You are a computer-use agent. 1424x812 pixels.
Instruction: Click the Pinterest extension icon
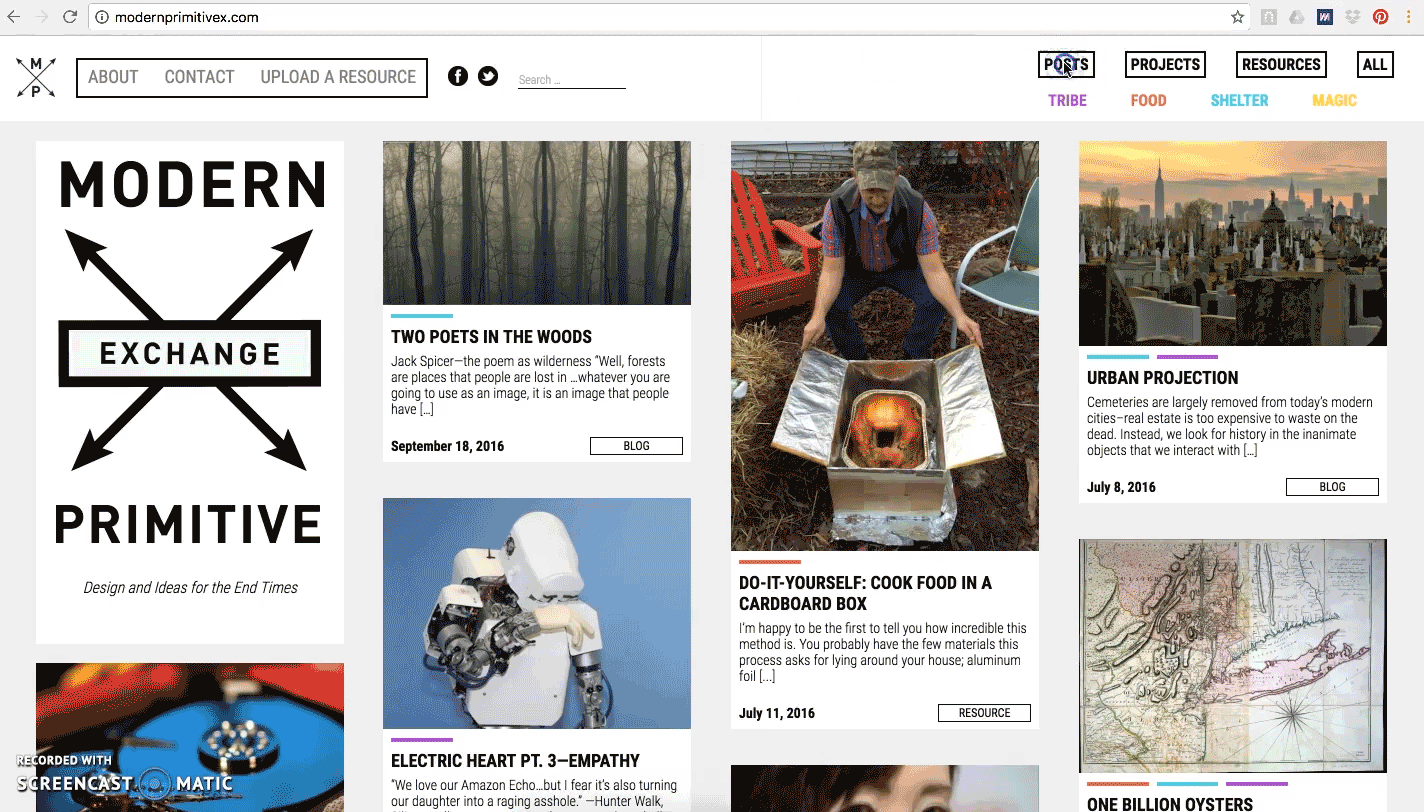click(1380, 17)
